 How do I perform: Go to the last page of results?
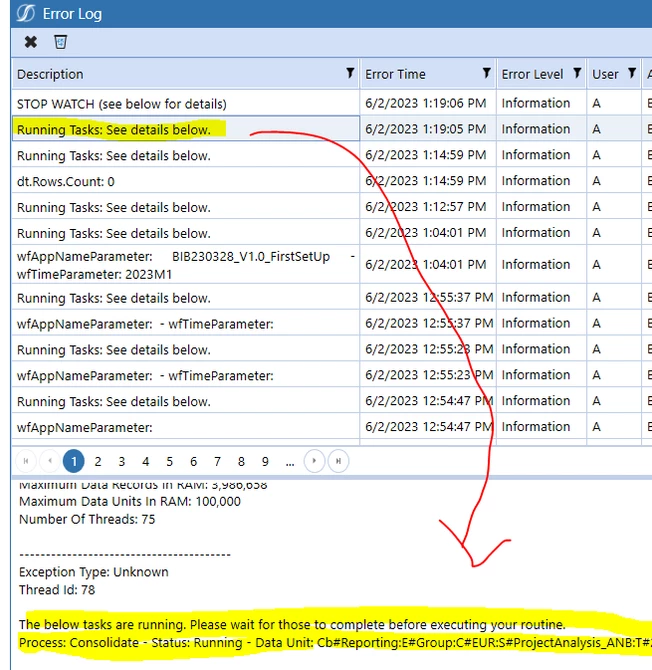coord(338,461)
